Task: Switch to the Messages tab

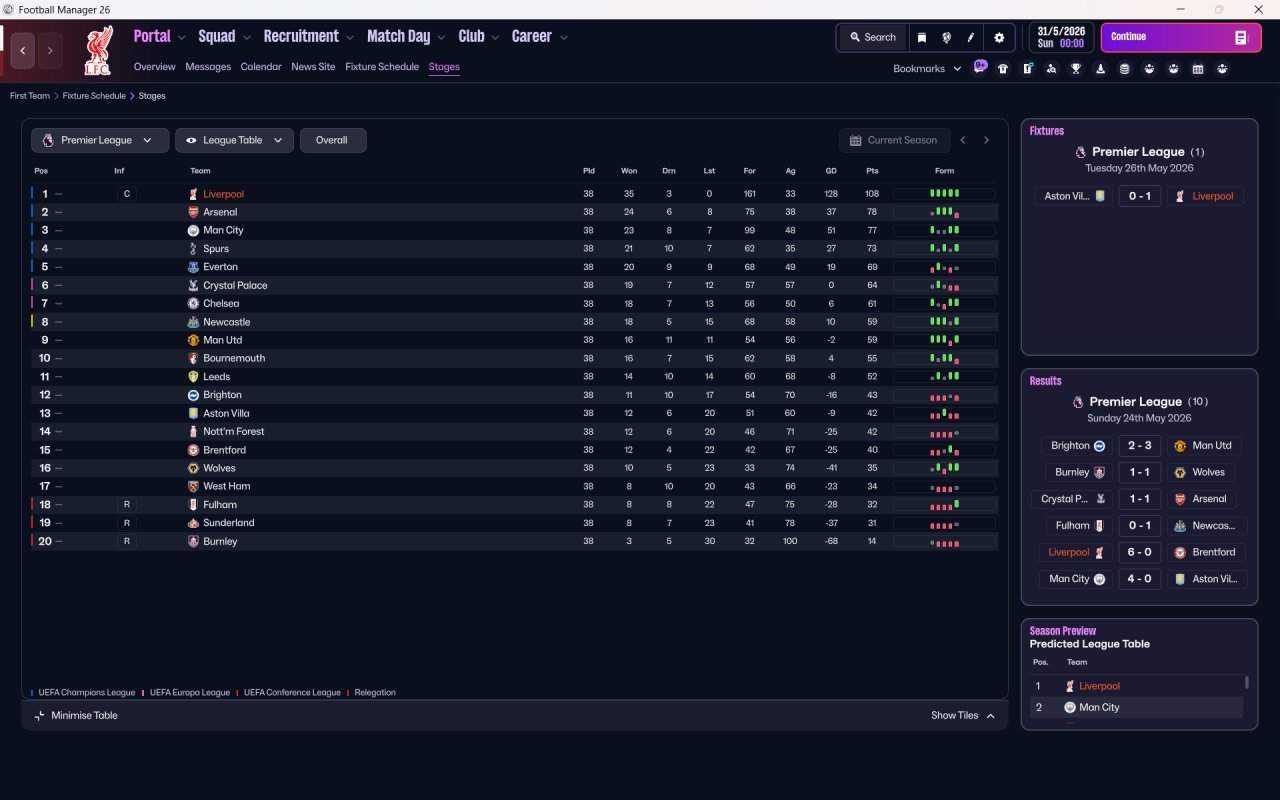Action: (208, 67)
